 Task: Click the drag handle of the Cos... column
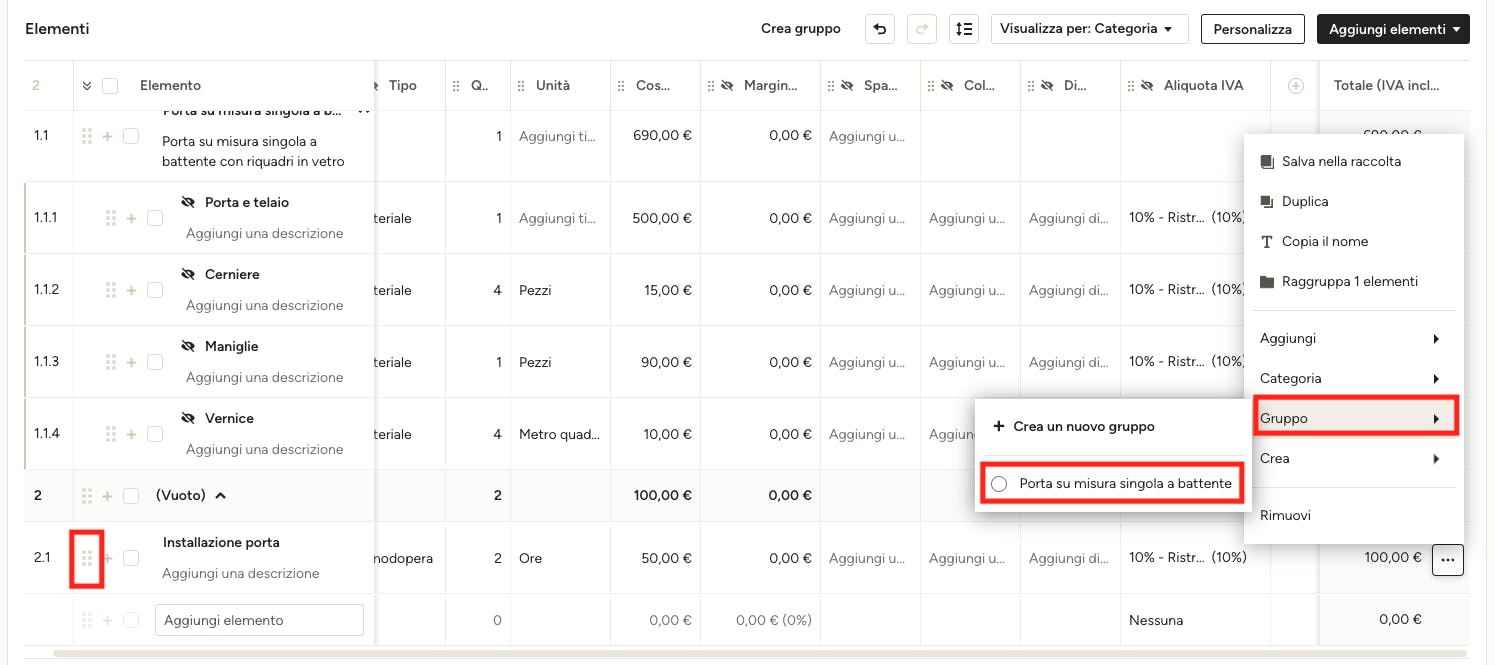point(622,86)
